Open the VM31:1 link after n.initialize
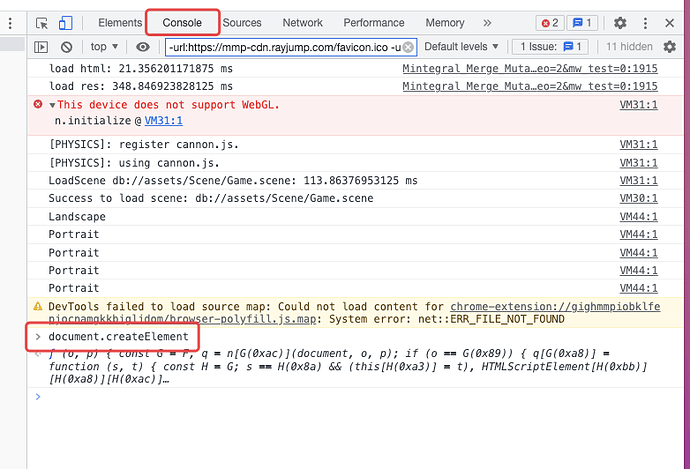Viewport: 690px width, 469px height. [163, 121]
